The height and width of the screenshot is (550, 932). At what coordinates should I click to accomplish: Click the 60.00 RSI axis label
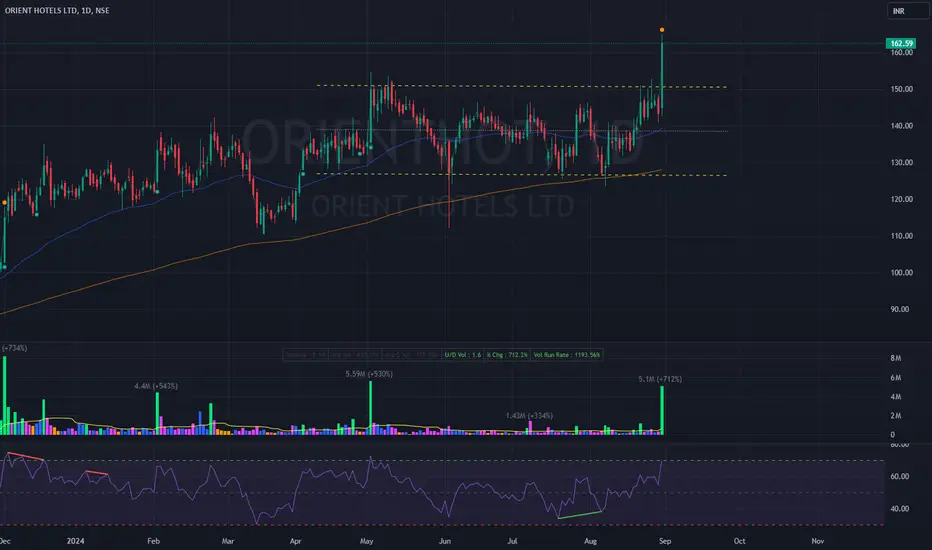click(x=899, y=476)
